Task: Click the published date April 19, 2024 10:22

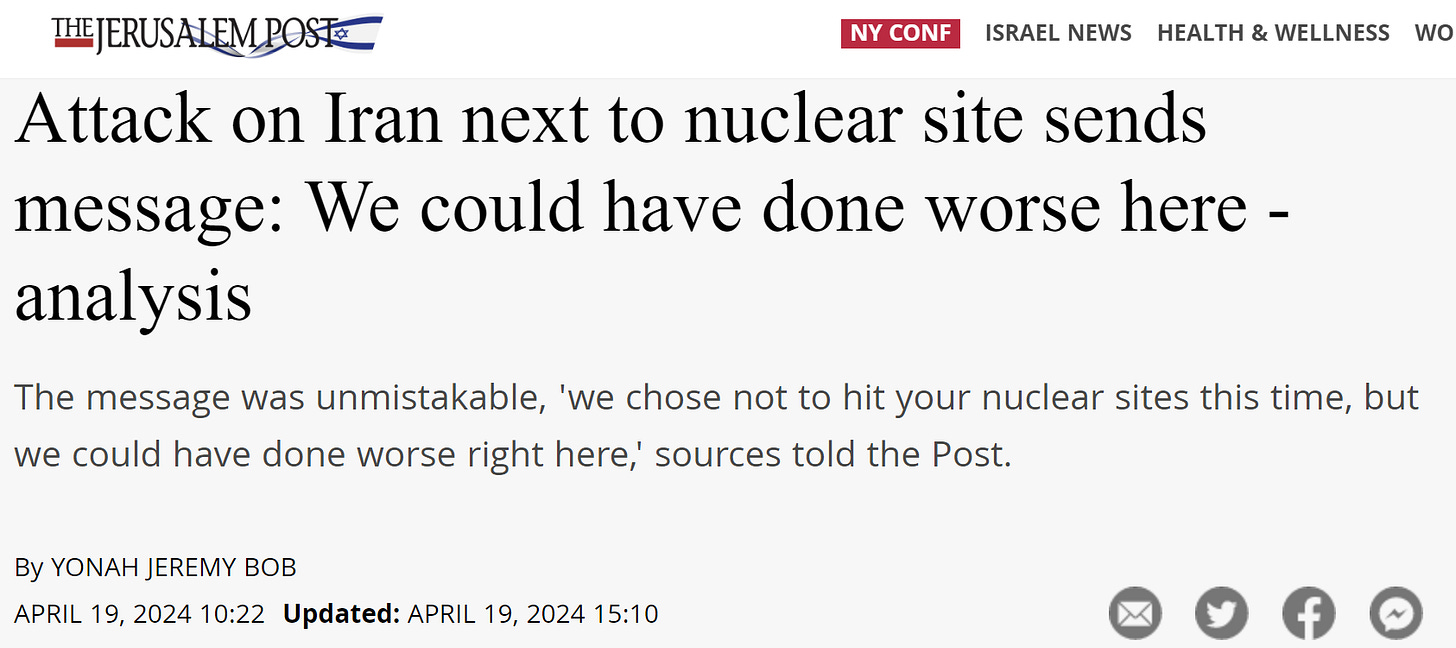Action: (x=140, y=613)
